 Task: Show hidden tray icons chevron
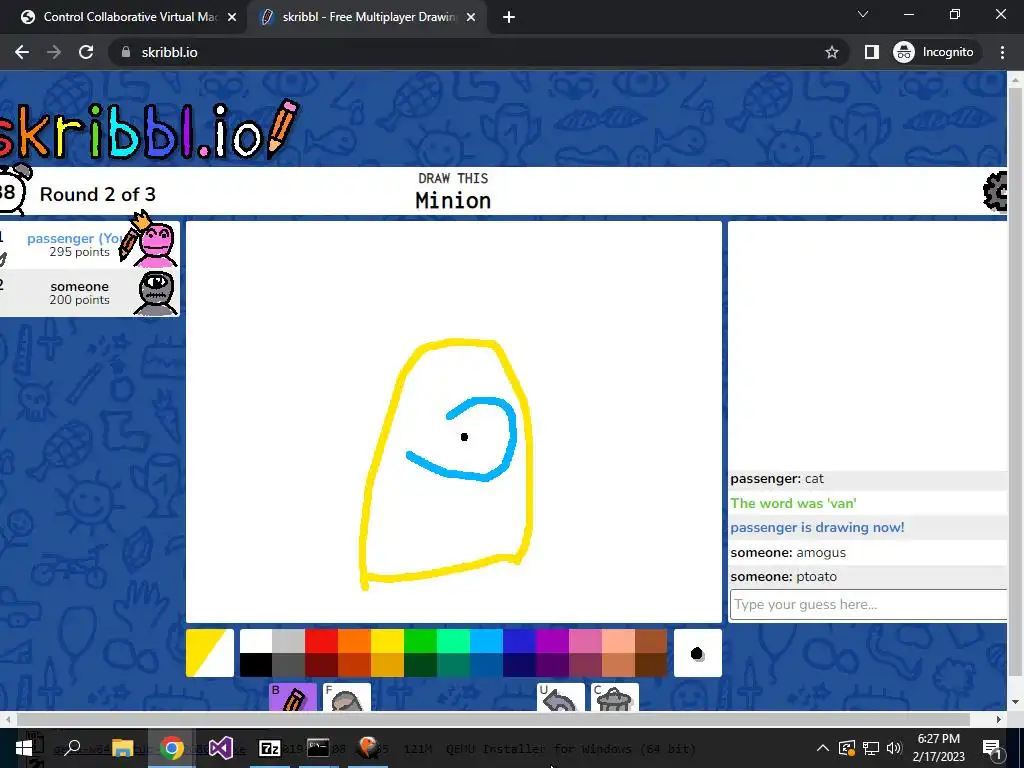(823, 748)
